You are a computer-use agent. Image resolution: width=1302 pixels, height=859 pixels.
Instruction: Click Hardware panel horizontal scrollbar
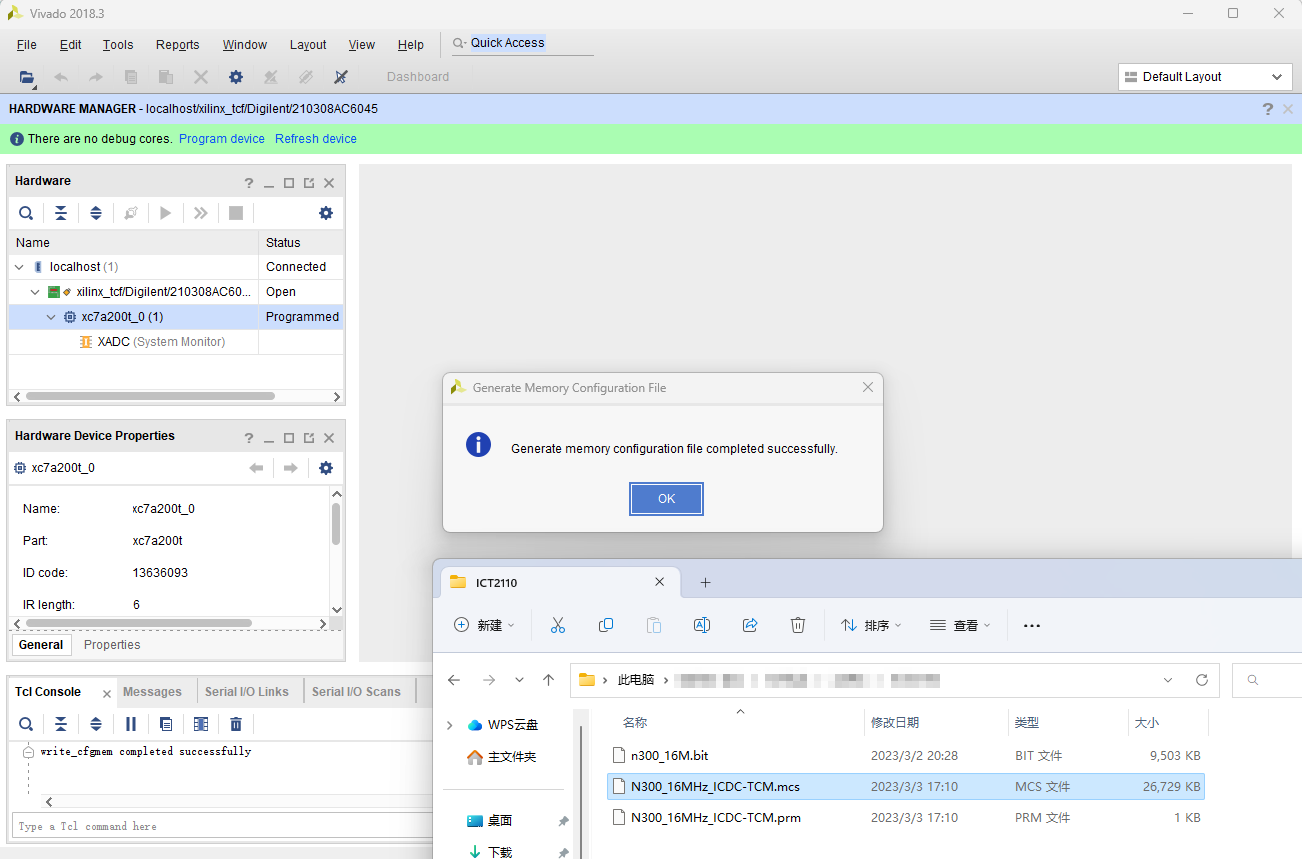pos(151,396)
